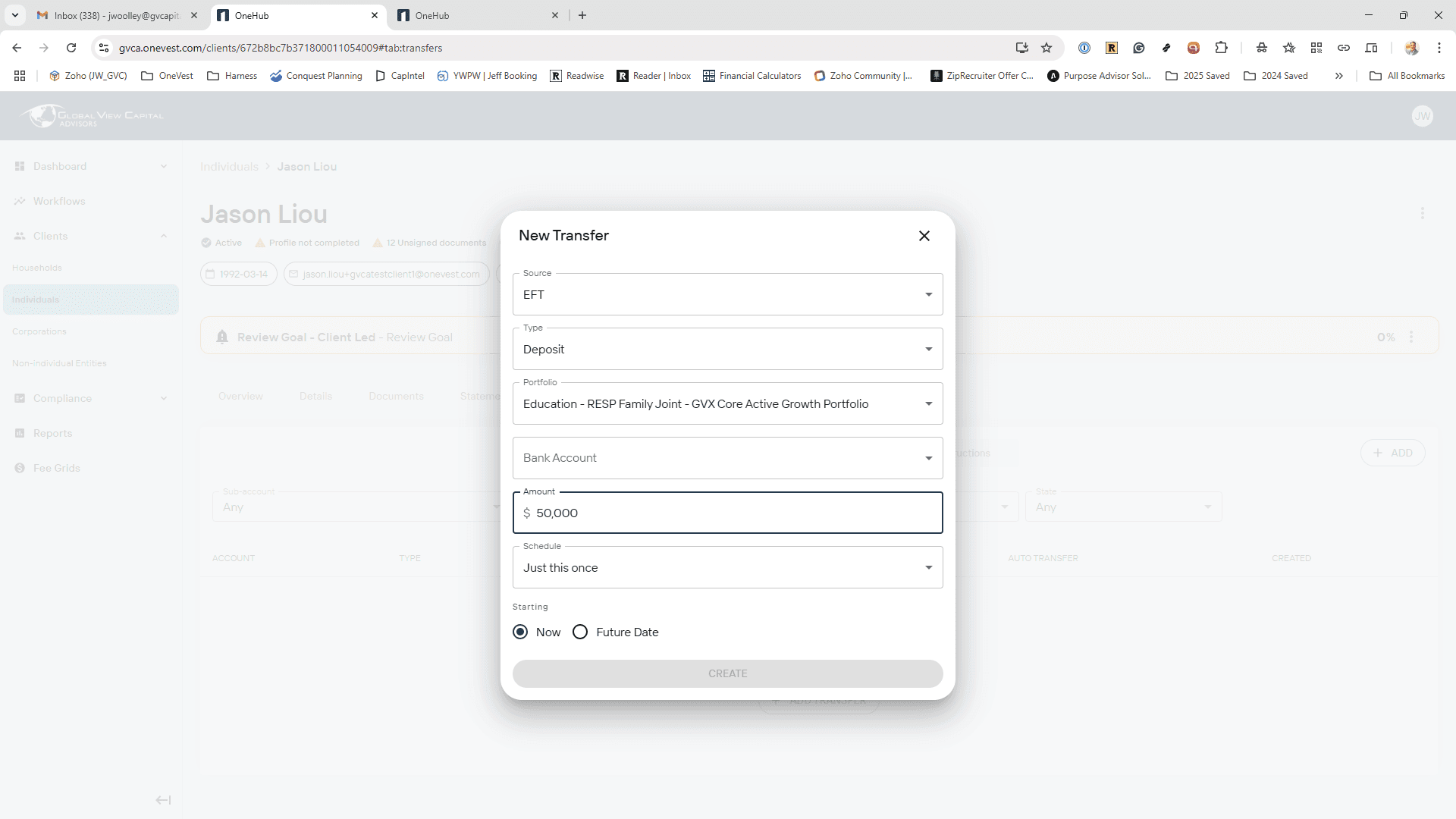Image resolution: width=1456 pixels, height=819 pixels.
Task: Open a new browser tab
Action: [582, 15]
